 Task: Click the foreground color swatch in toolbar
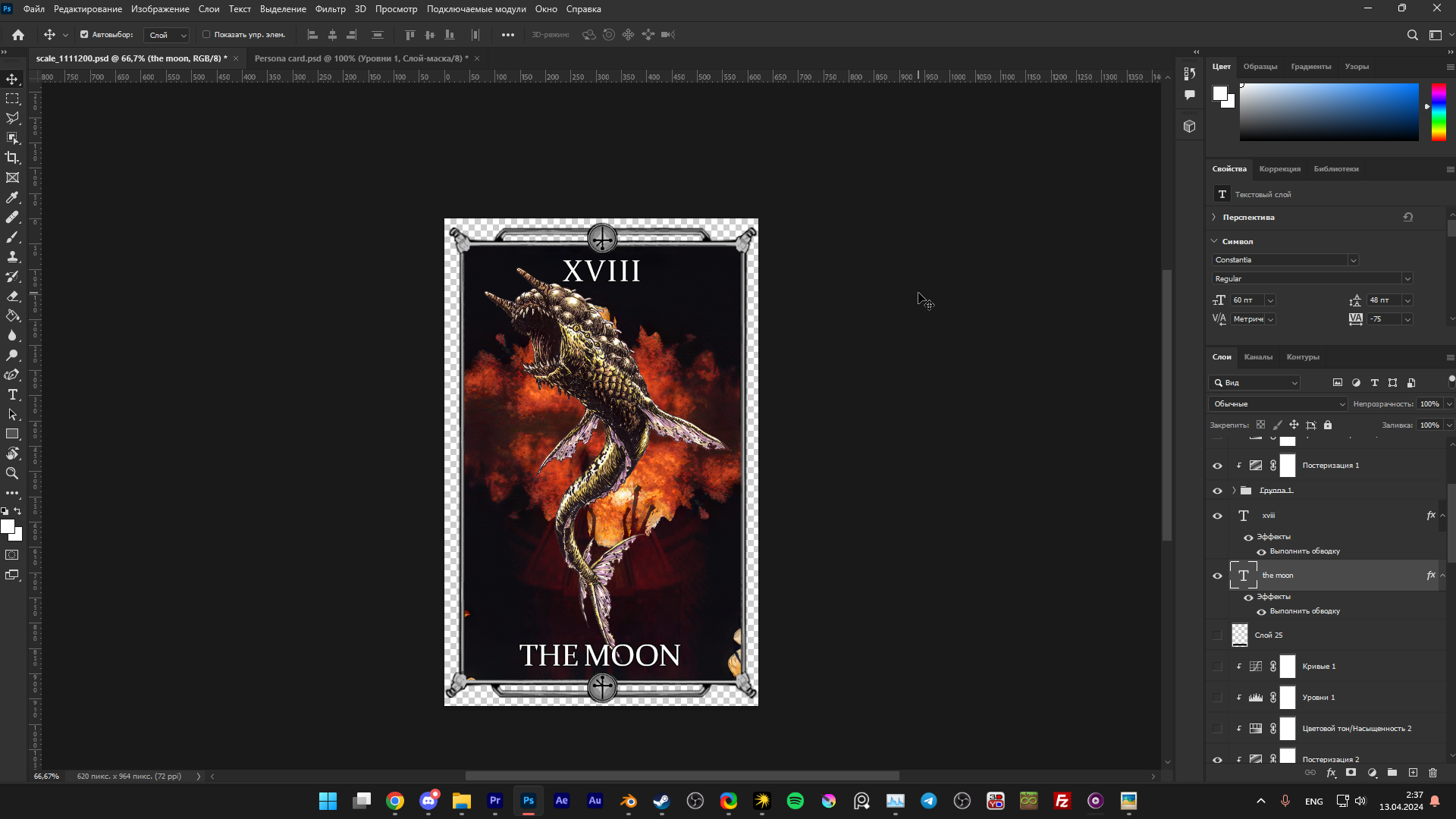8,527
